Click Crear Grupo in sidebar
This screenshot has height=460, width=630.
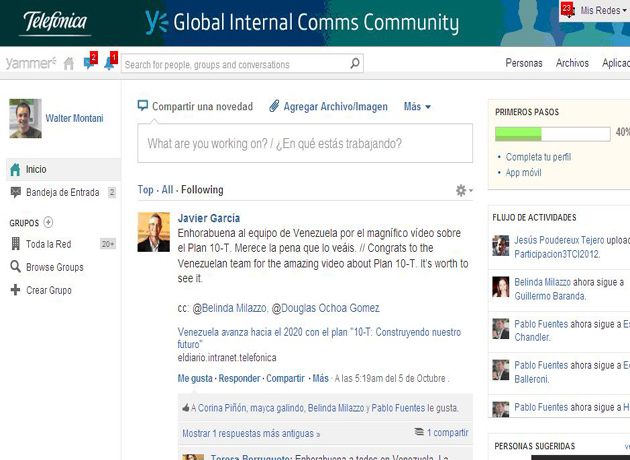tap(48, 290)
